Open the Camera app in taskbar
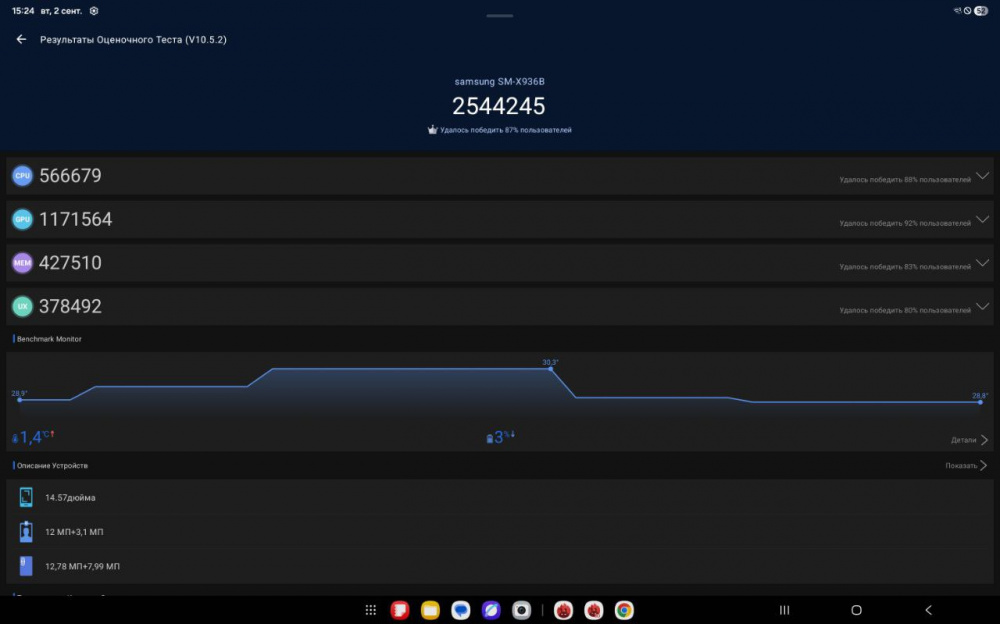This screenshot has width=1000, height=624. pos(521,610)
